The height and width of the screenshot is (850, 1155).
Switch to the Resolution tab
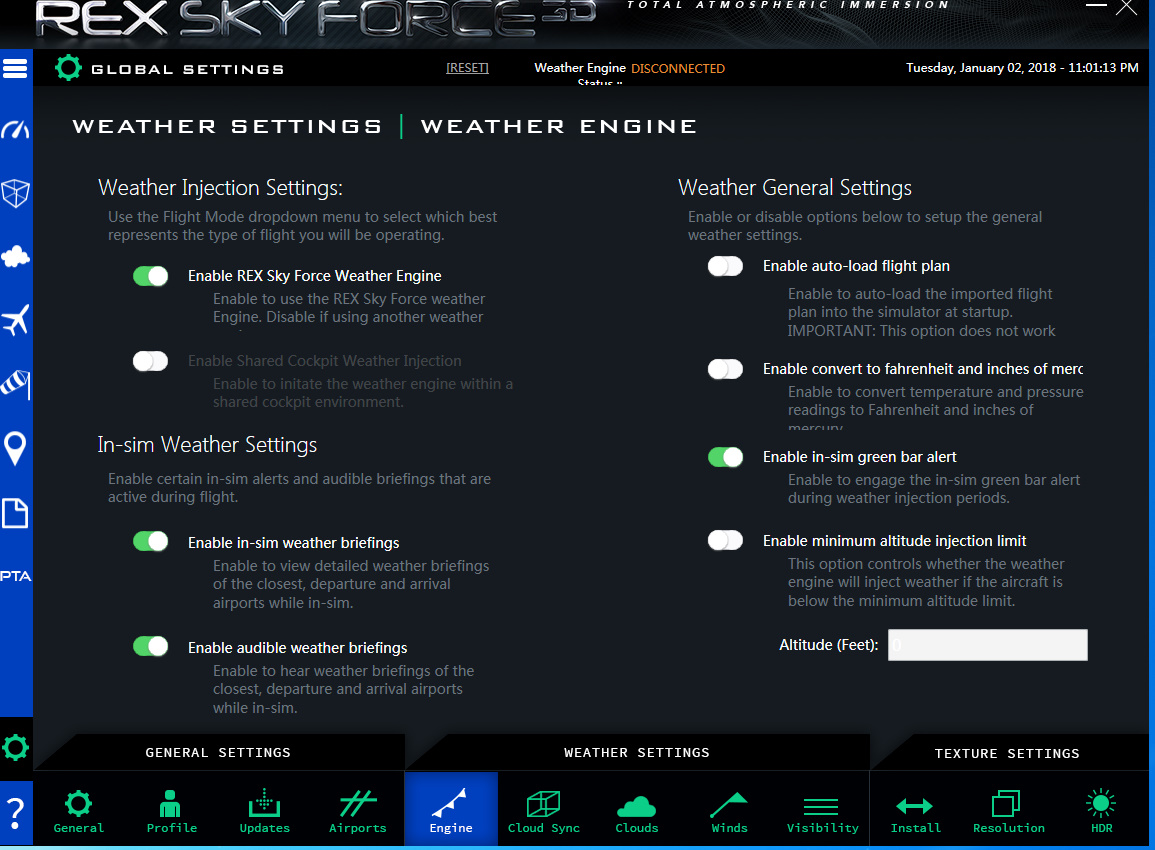click(1008, 812)
